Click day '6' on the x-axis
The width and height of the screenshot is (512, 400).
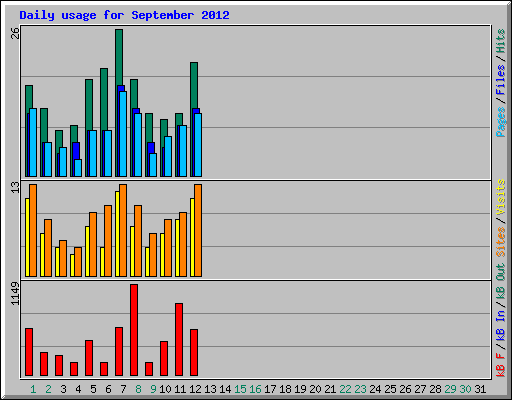pos(108,389)
